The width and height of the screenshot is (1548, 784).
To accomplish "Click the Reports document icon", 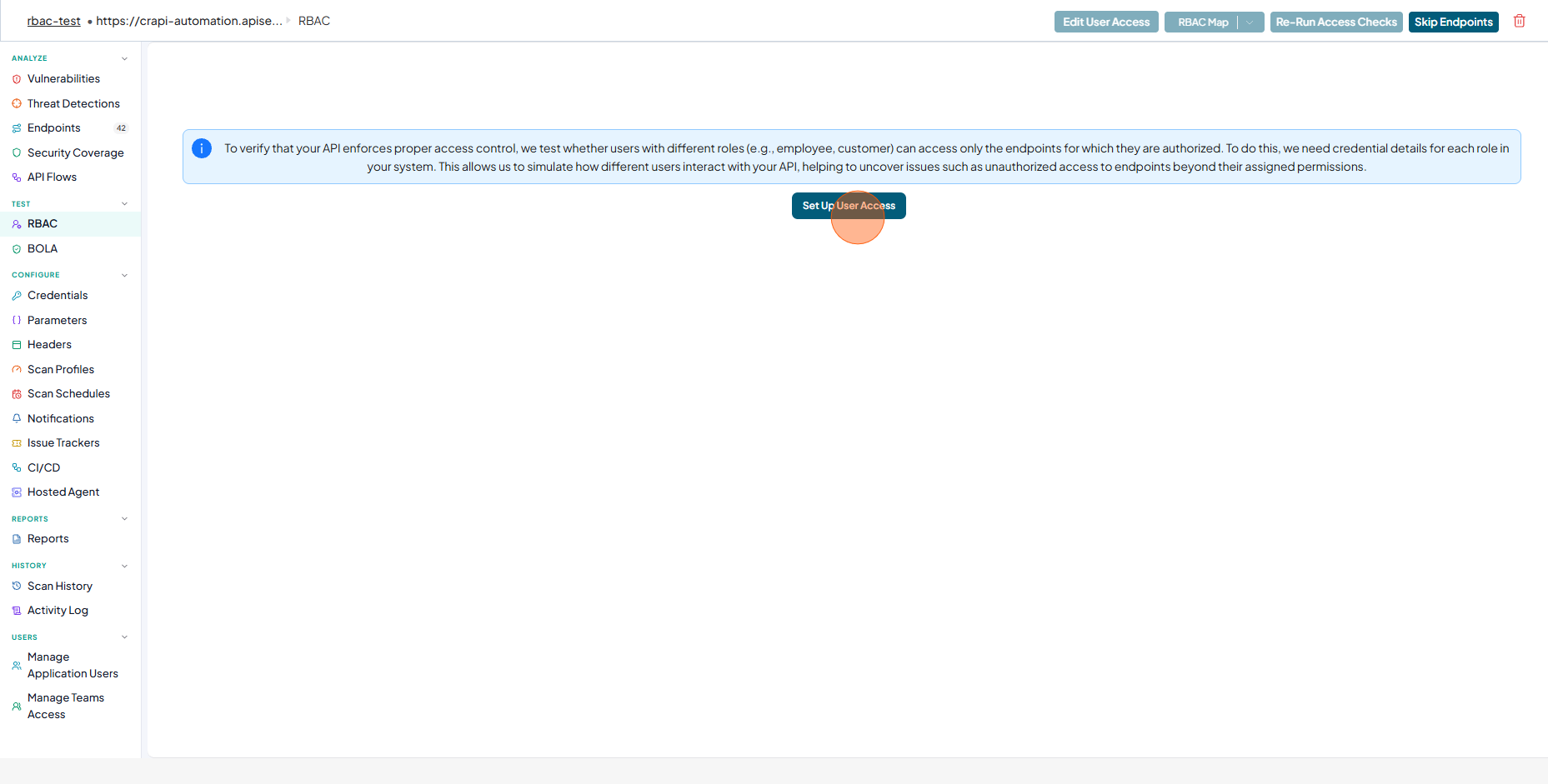I will [17, 539].
